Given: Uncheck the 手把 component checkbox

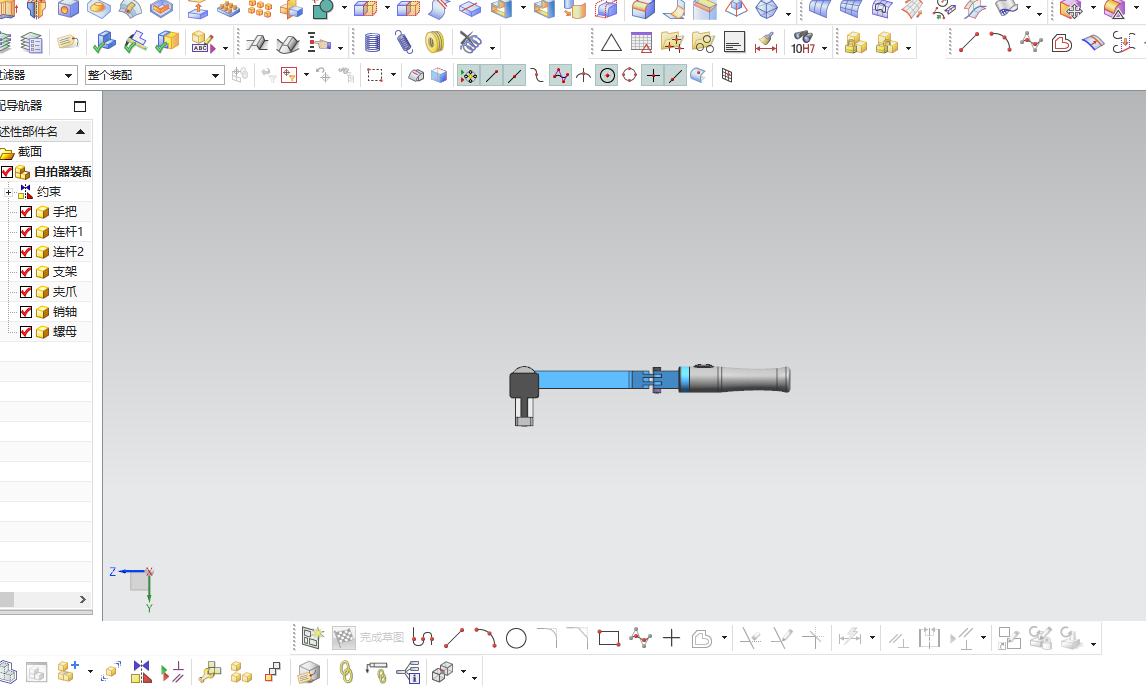Looking at the screenshot, I should click(x=26, y=212).
